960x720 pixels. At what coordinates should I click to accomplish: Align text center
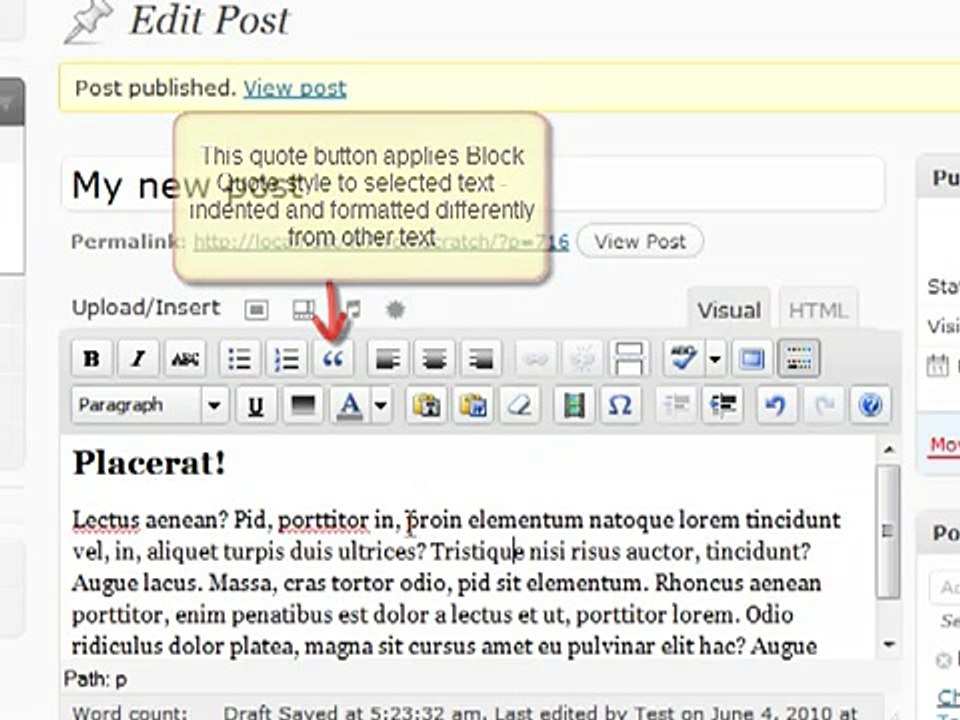434,358
